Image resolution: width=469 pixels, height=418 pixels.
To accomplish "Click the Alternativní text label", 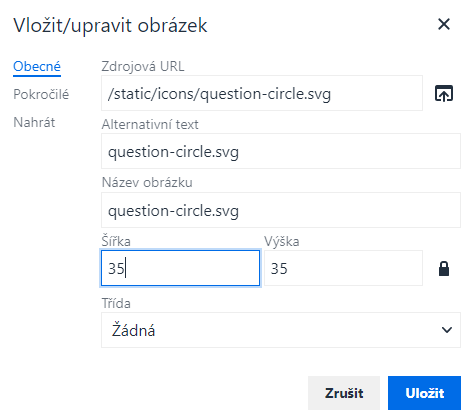I will 150,124.
